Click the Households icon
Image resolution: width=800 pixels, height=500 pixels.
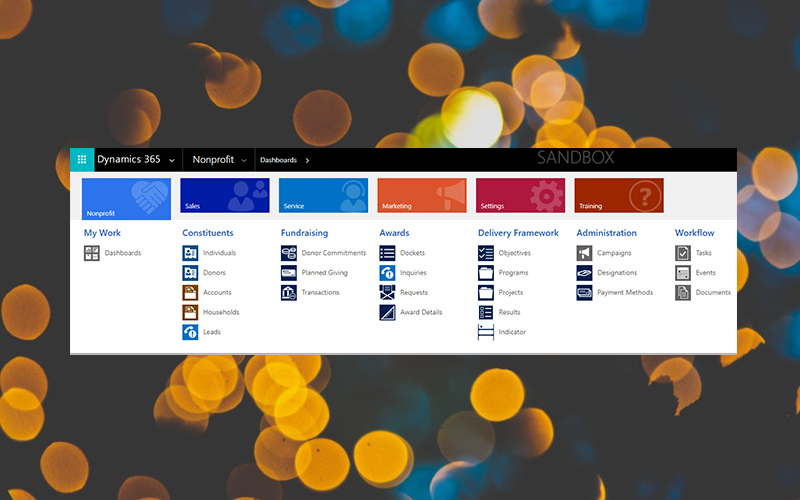190,312
